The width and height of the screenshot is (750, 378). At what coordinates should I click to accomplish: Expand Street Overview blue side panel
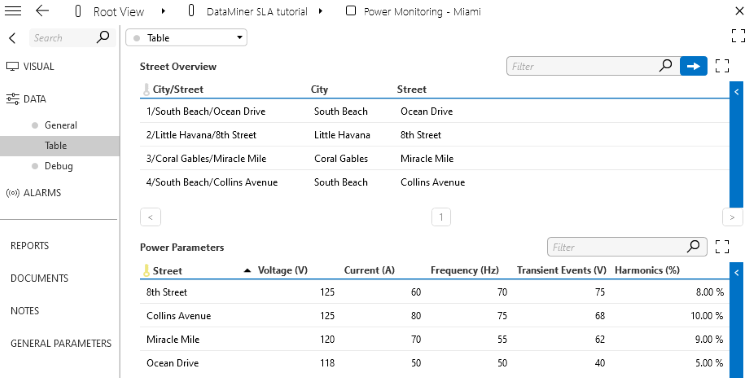(x=736, y=144)
